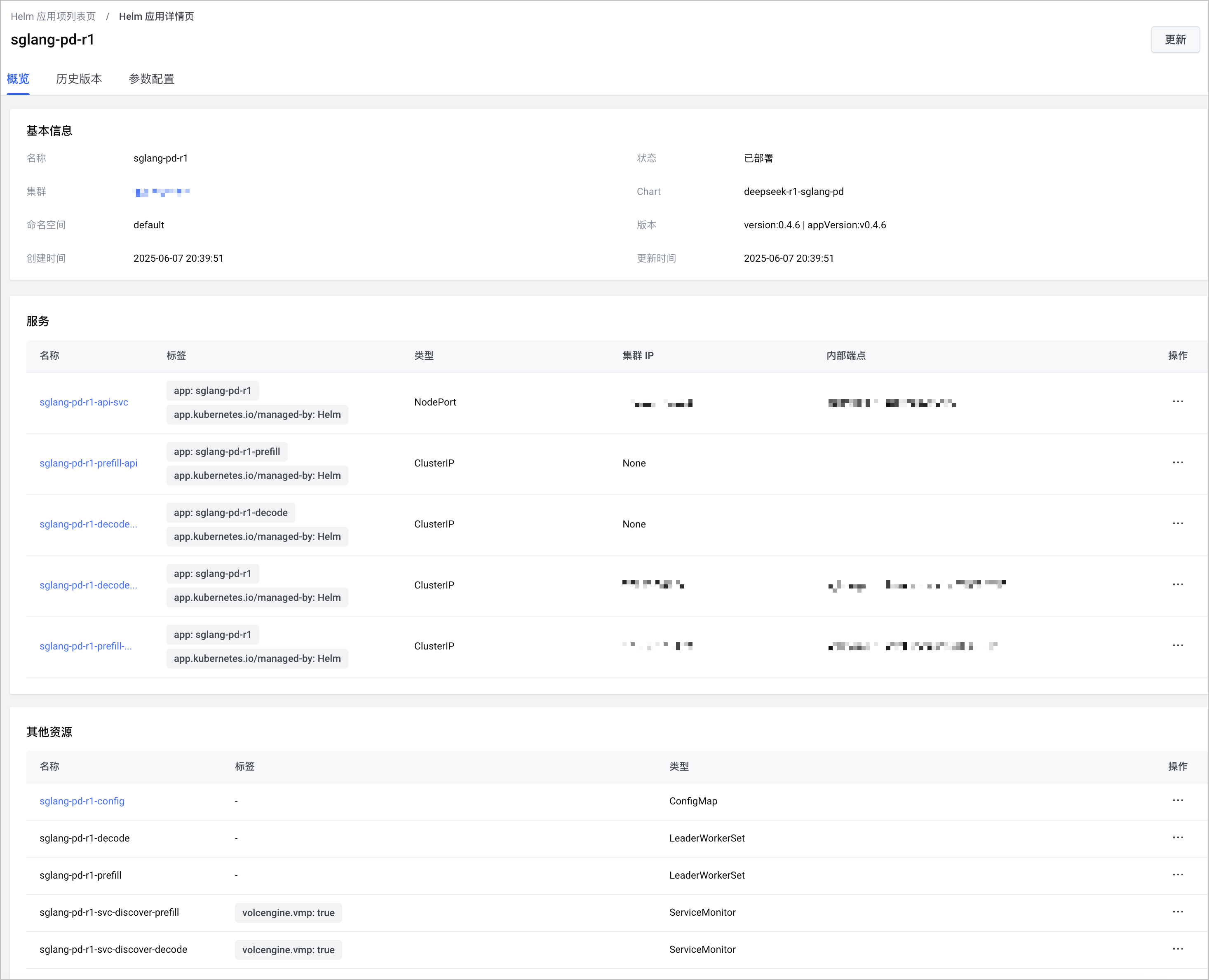Click the default namespace value
This screenshot has width=1209, height=980.
tap(148, 225)
